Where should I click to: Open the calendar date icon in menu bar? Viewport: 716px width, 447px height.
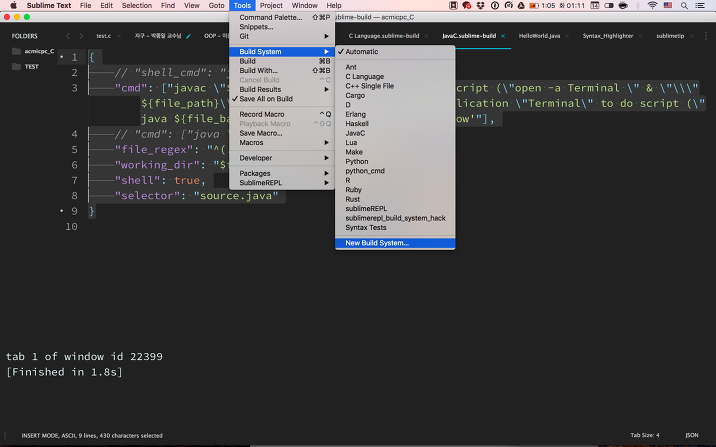(x=595, y=5)
